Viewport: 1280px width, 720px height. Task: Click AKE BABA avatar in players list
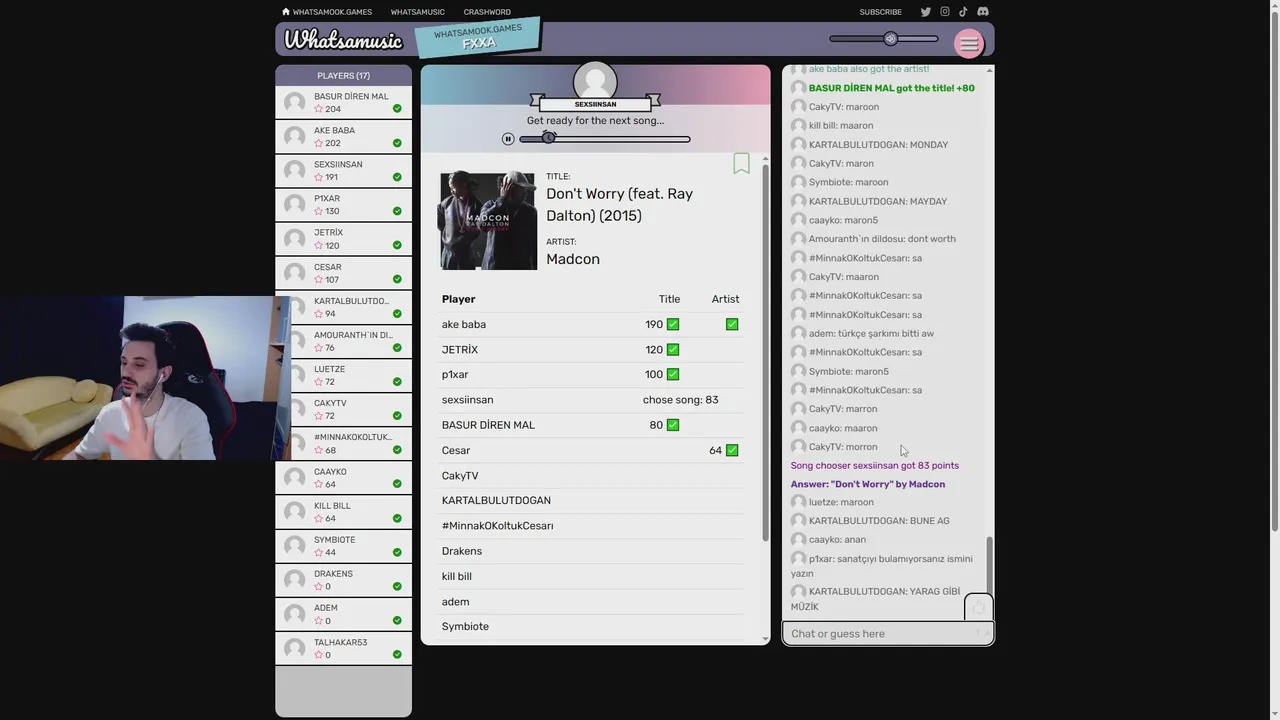coord(294,136)
